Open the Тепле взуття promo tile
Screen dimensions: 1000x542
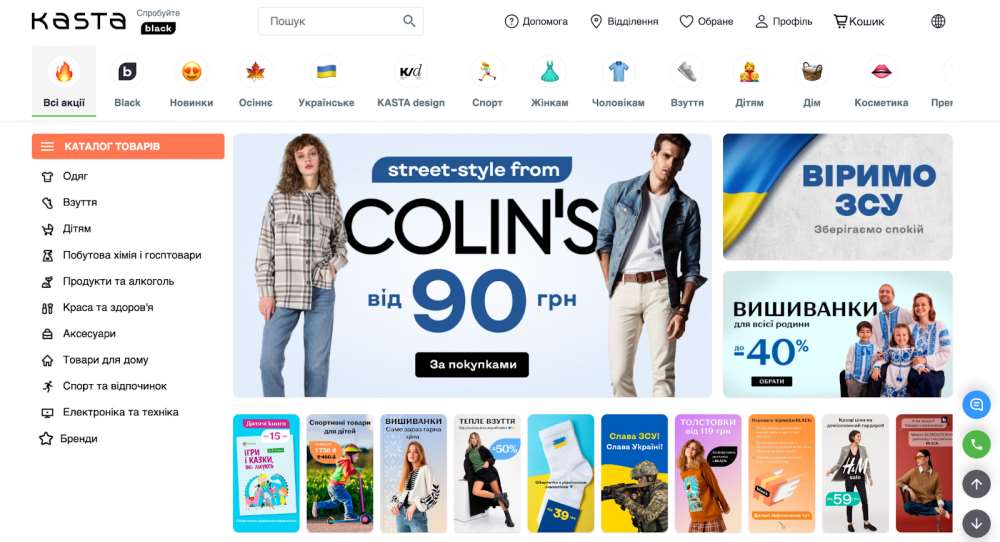tap(487, 473)
